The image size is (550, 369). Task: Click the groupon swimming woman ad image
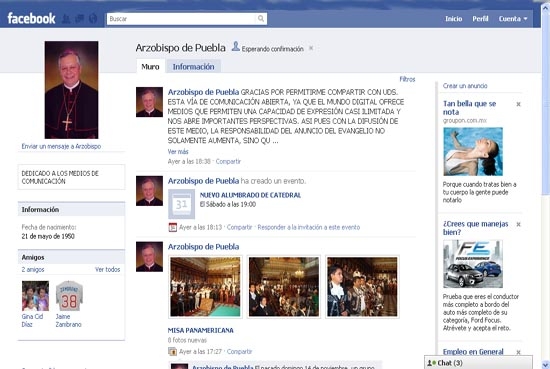(473, 152)
